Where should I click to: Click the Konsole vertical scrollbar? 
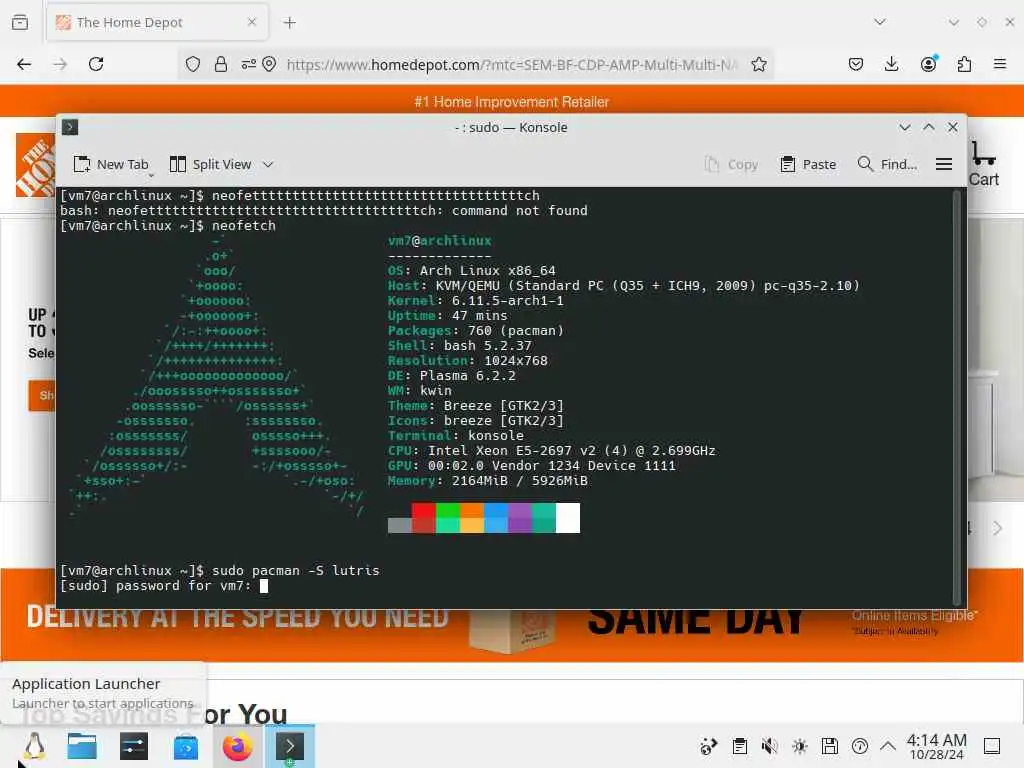coord(957,397)
